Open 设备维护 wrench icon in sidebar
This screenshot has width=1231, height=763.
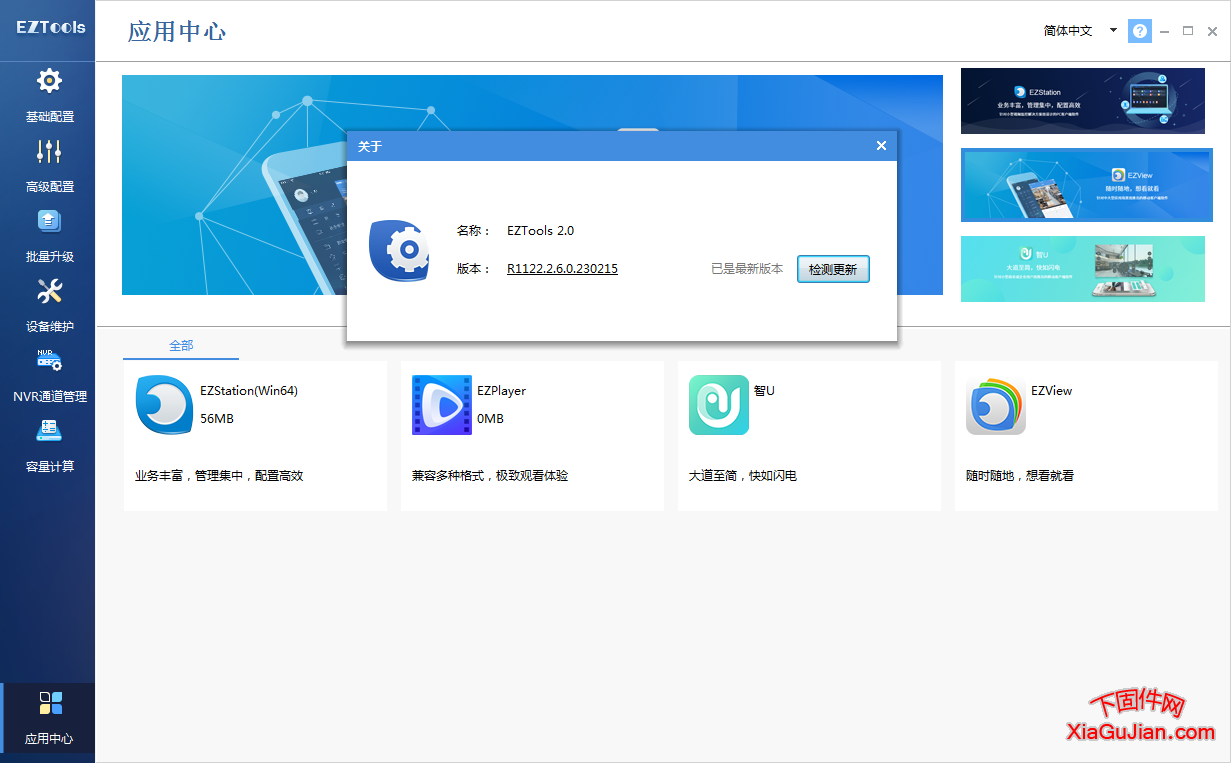pos(49,291)
